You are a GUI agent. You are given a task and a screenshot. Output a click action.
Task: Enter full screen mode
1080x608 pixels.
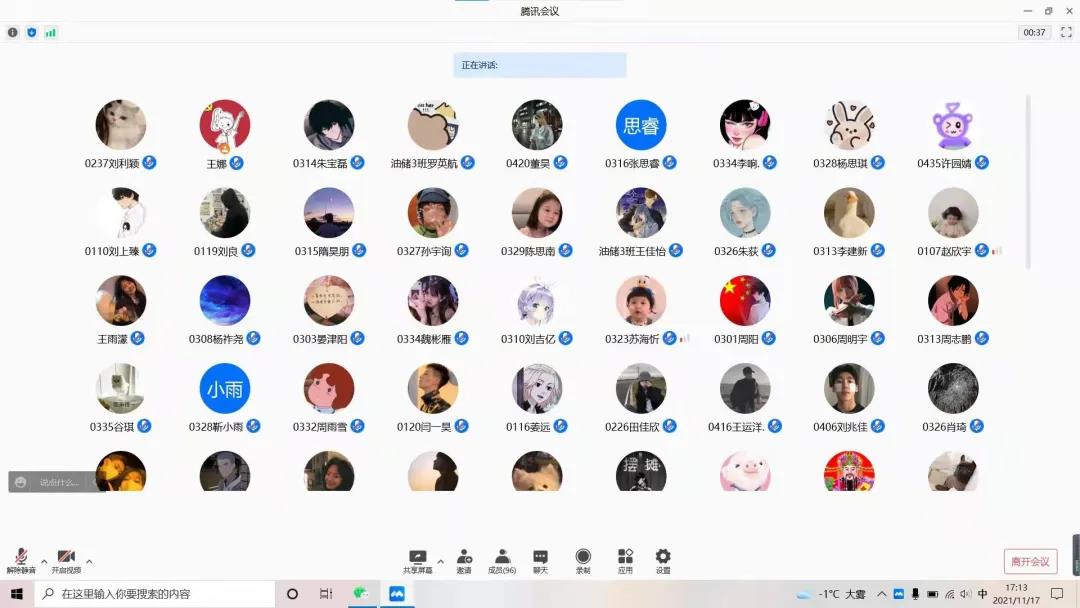click(x=1066, y=32)
